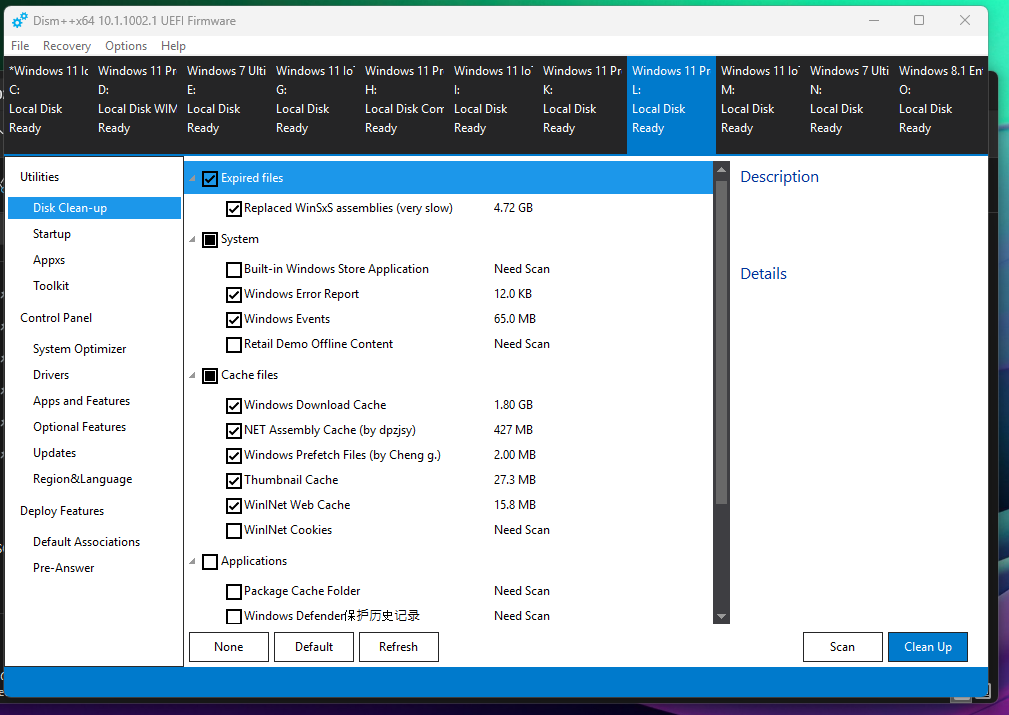Toggle the System group checkbox
Image resolution: width=1009 pixels, height=715 pixels.
click(210, 239)
